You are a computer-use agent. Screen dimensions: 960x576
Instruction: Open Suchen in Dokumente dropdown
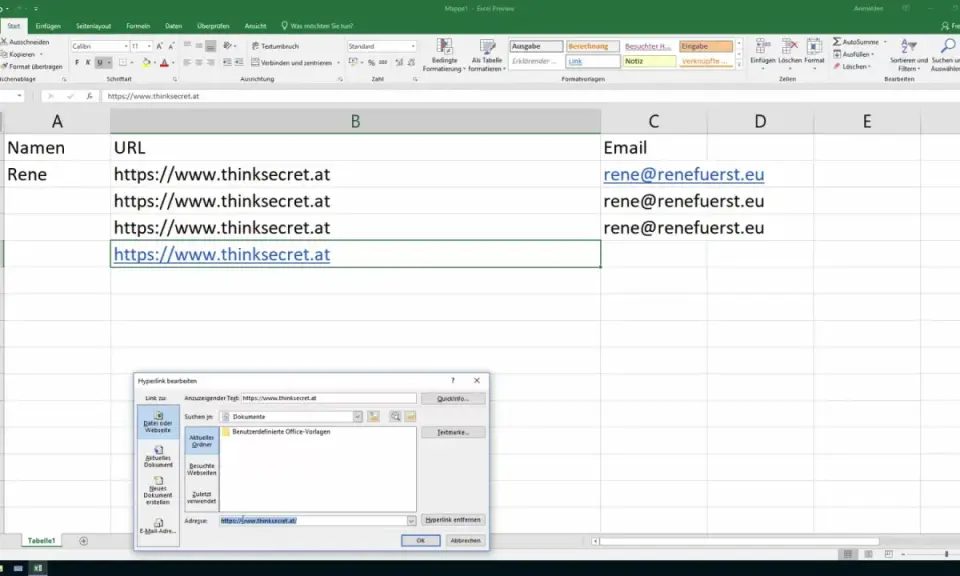(357, 416)
